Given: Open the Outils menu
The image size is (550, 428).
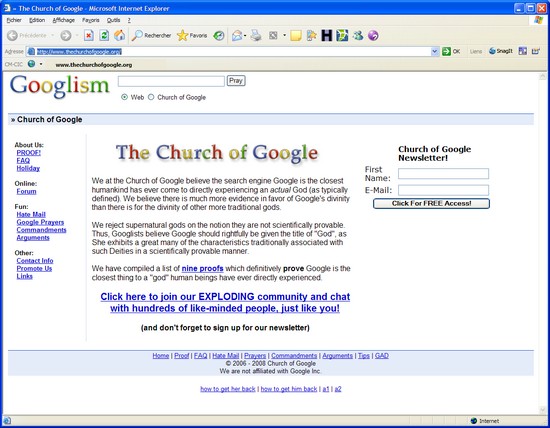Looking at the screenshot, I should coord(113,20).
